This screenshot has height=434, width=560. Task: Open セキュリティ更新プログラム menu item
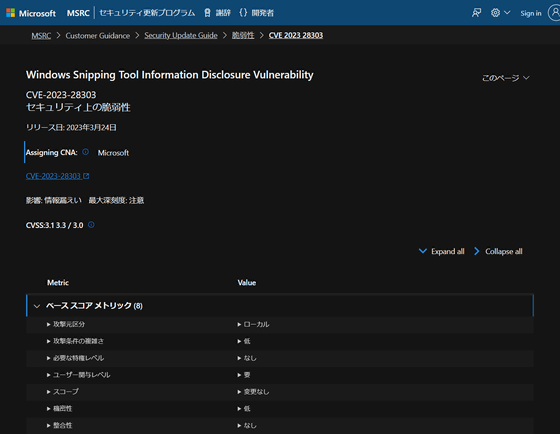coord(147,13)
